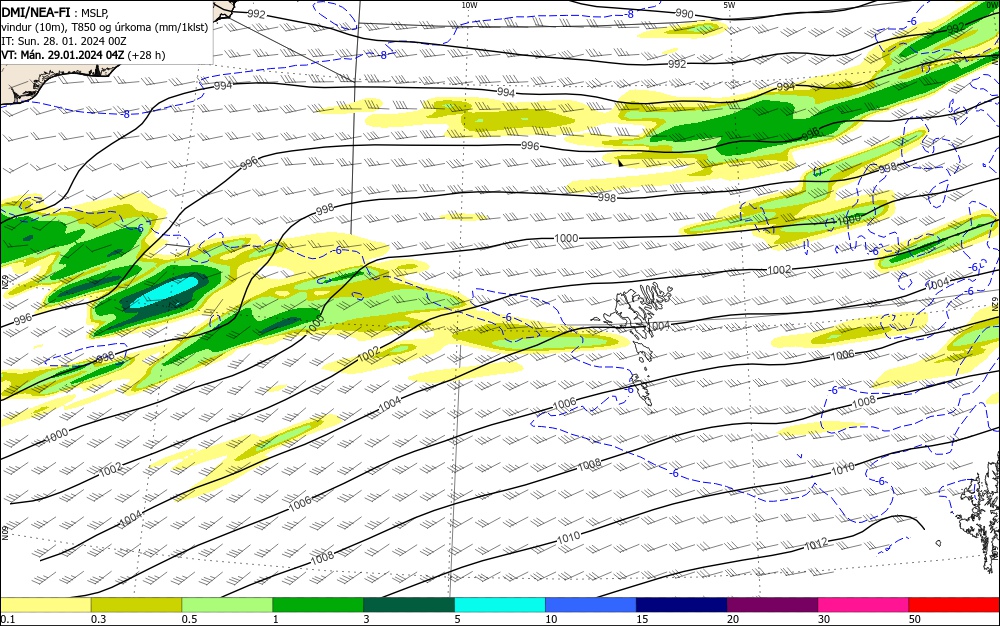Click the "IT: Sun. 28. 01. 2024 00Z" line
Viewport: 1000px width, 626px height.
(64, 41)
